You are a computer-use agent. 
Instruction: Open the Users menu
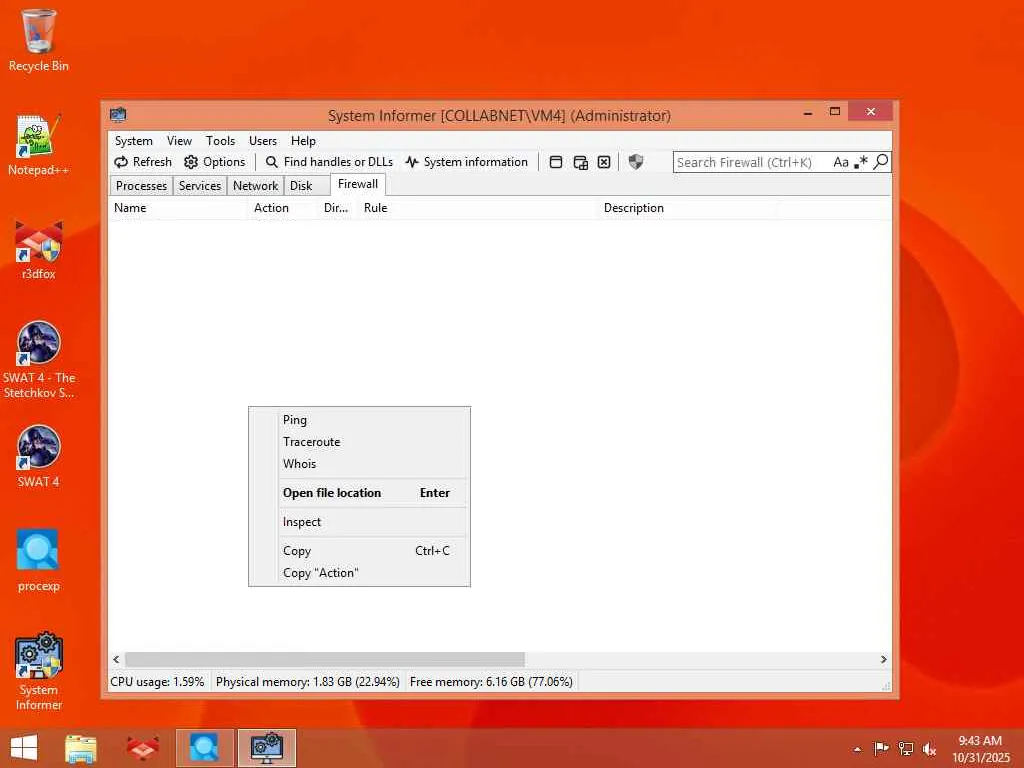[263, 141]
